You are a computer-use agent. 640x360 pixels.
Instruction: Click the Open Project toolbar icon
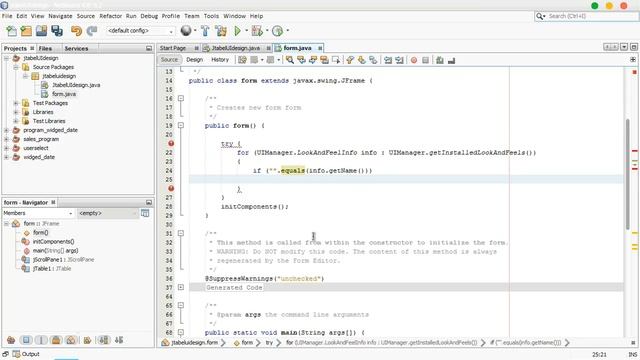(41, 31)
